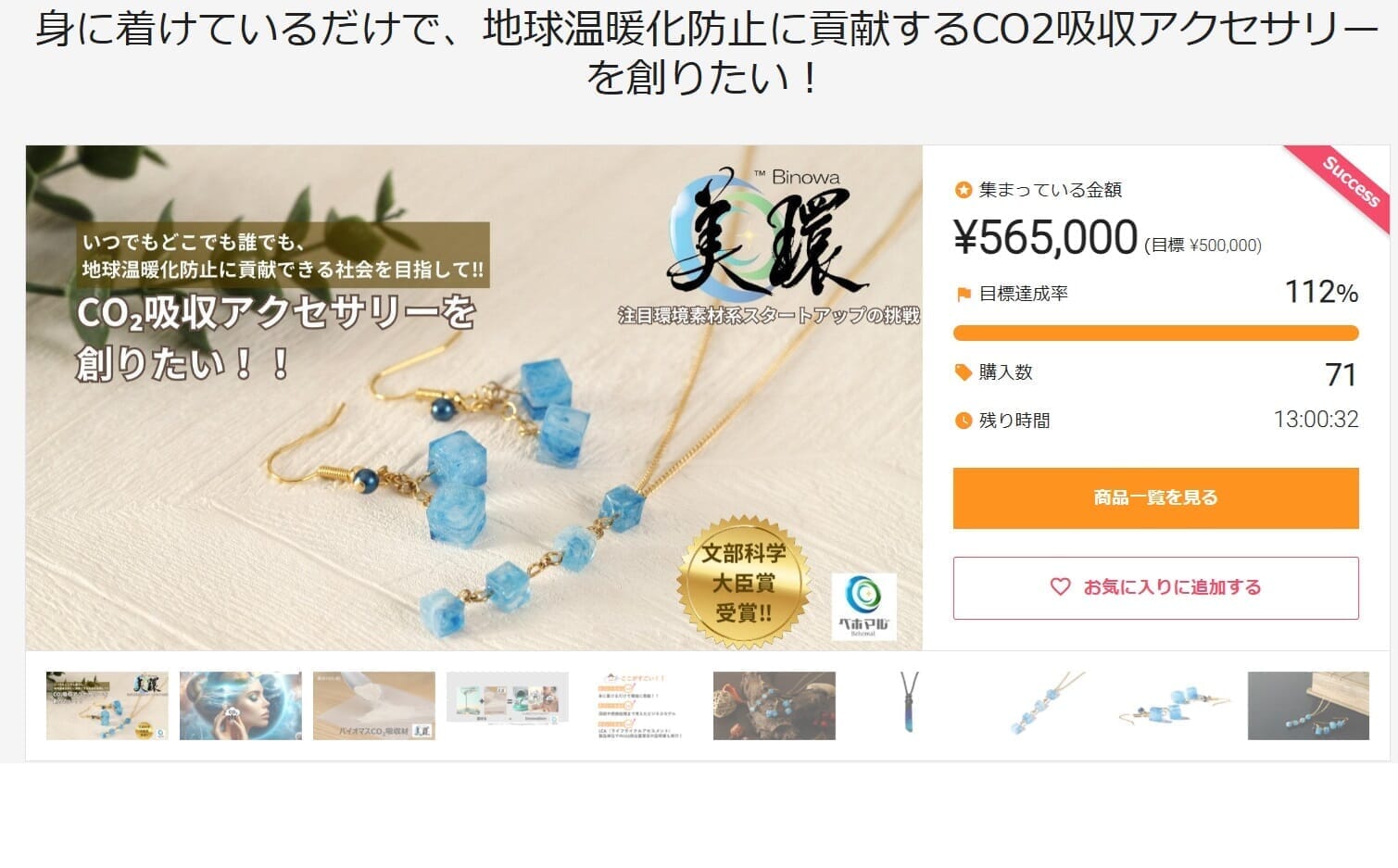Click the gold 文部科学大臣賞 award badge
The image size is (1398, 868).
pyautogui.click(x=744, y=583)
